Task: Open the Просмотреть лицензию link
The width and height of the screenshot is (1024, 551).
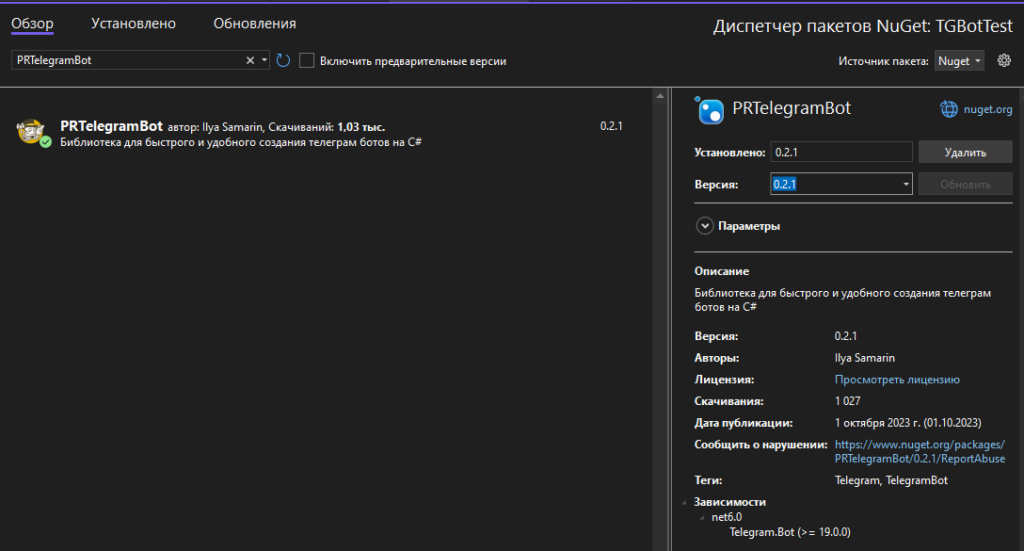Action: tap(897, 379)
